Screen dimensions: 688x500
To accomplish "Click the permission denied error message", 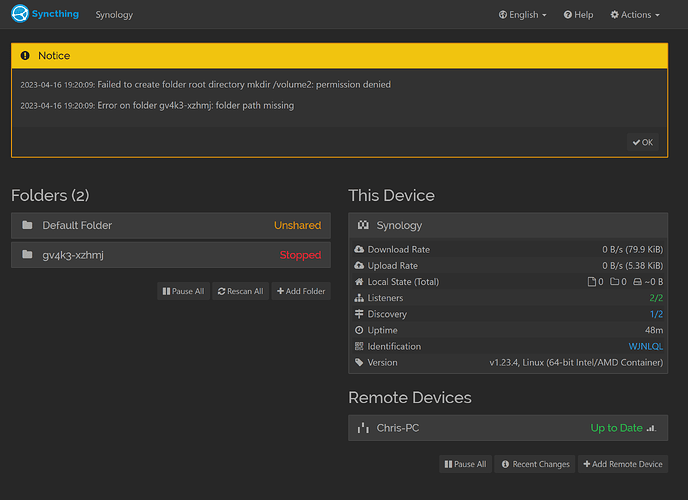I will point(205,85).
